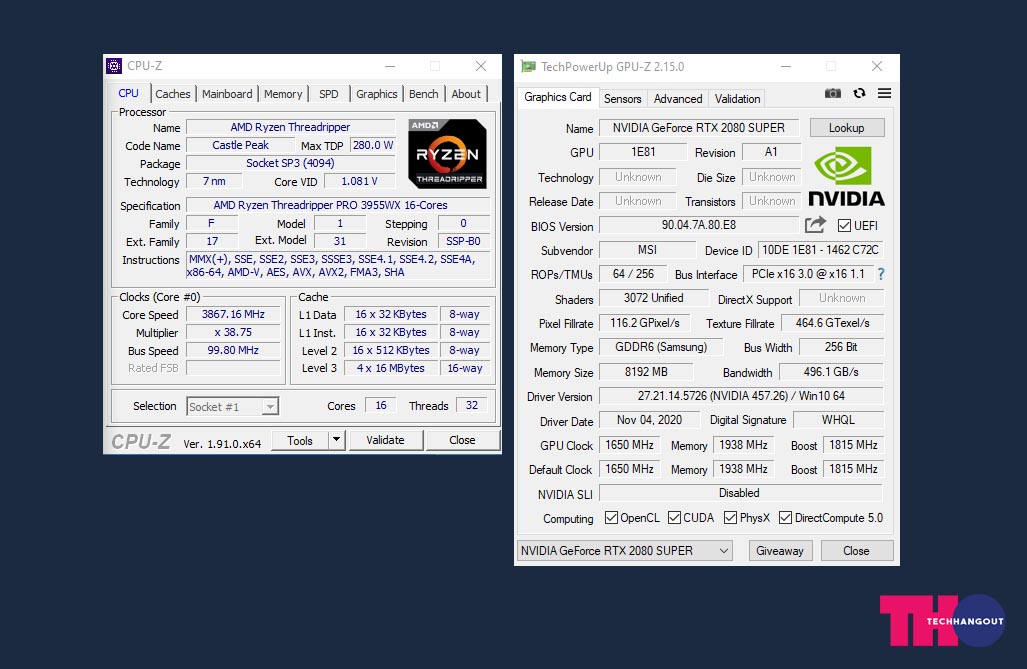Open the Validation tab in GPU-Z
The height and width of the screenshot is (669, 1027).
738,99
